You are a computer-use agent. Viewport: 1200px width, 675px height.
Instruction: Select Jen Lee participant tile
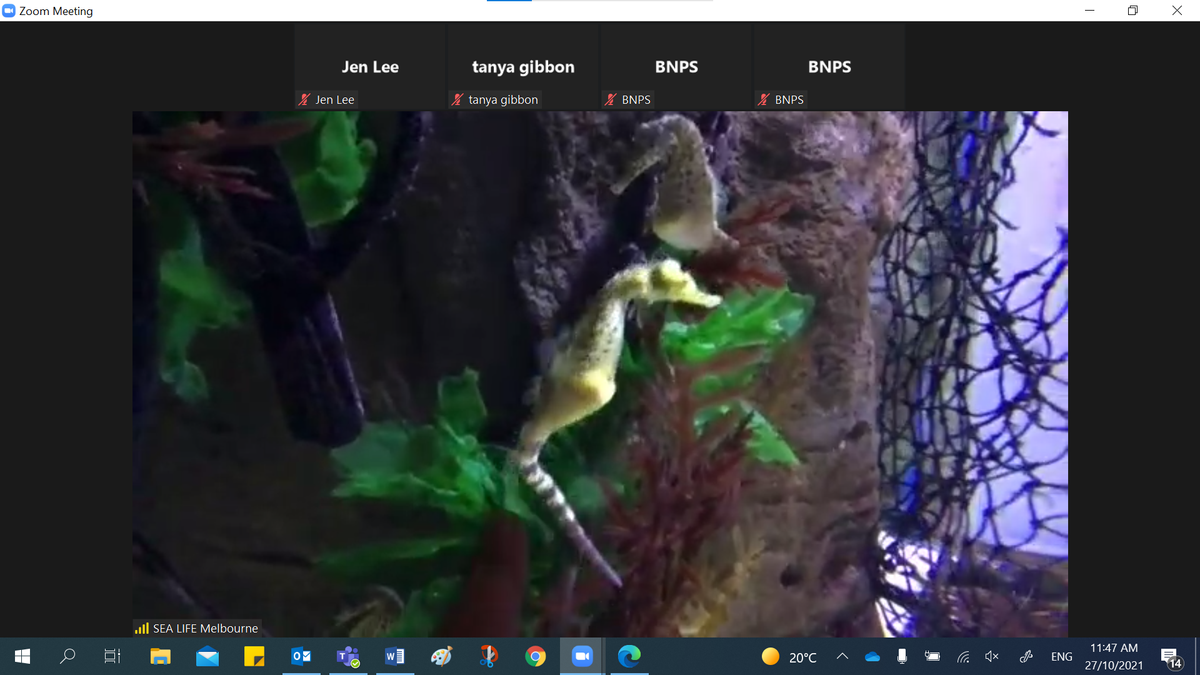click(x=370, y=67)
